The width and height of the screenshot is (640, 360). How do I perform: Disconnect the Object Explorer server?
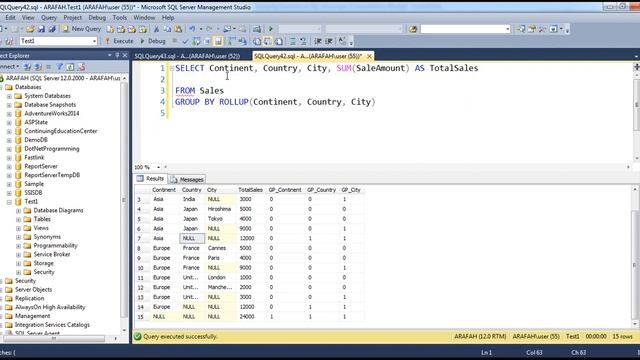pyautogui.click(x=38, y=67)
